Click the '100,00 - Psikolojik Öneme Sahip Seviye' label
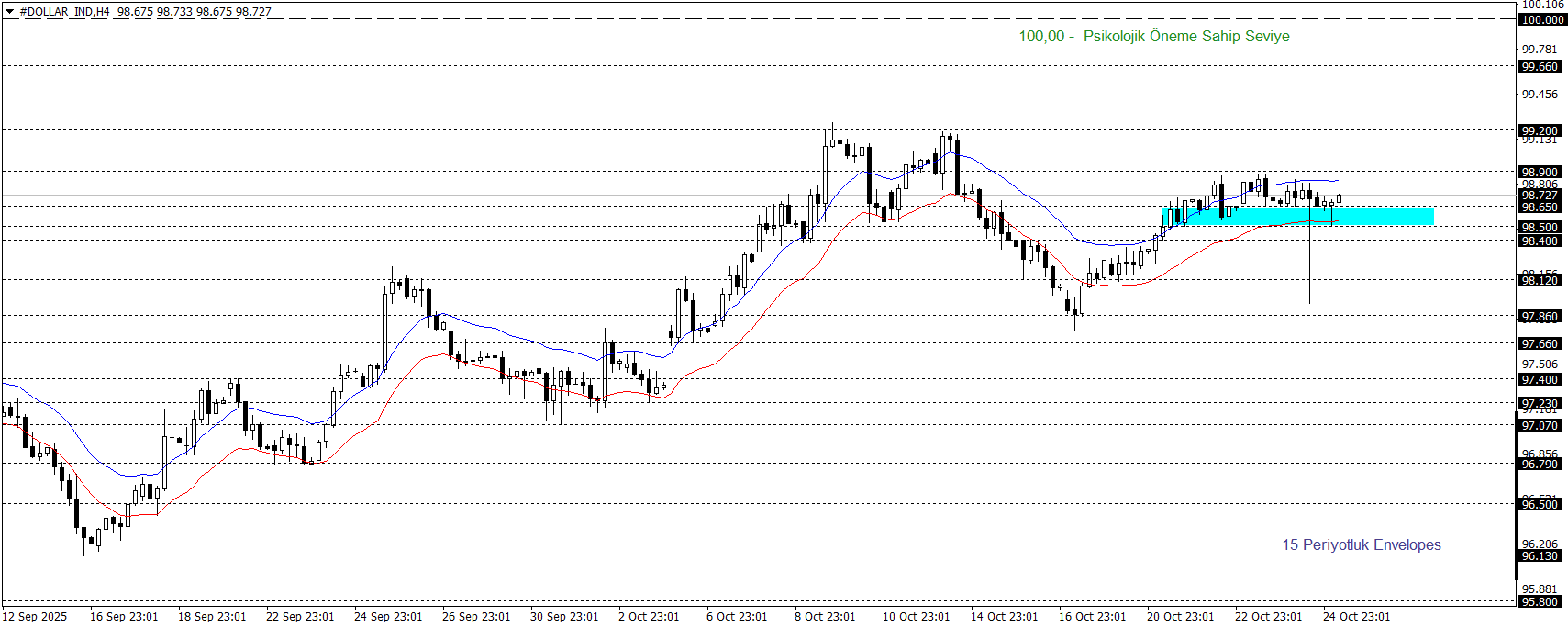This screenshot has width=1568, height=628. (x=1153, y=37)
